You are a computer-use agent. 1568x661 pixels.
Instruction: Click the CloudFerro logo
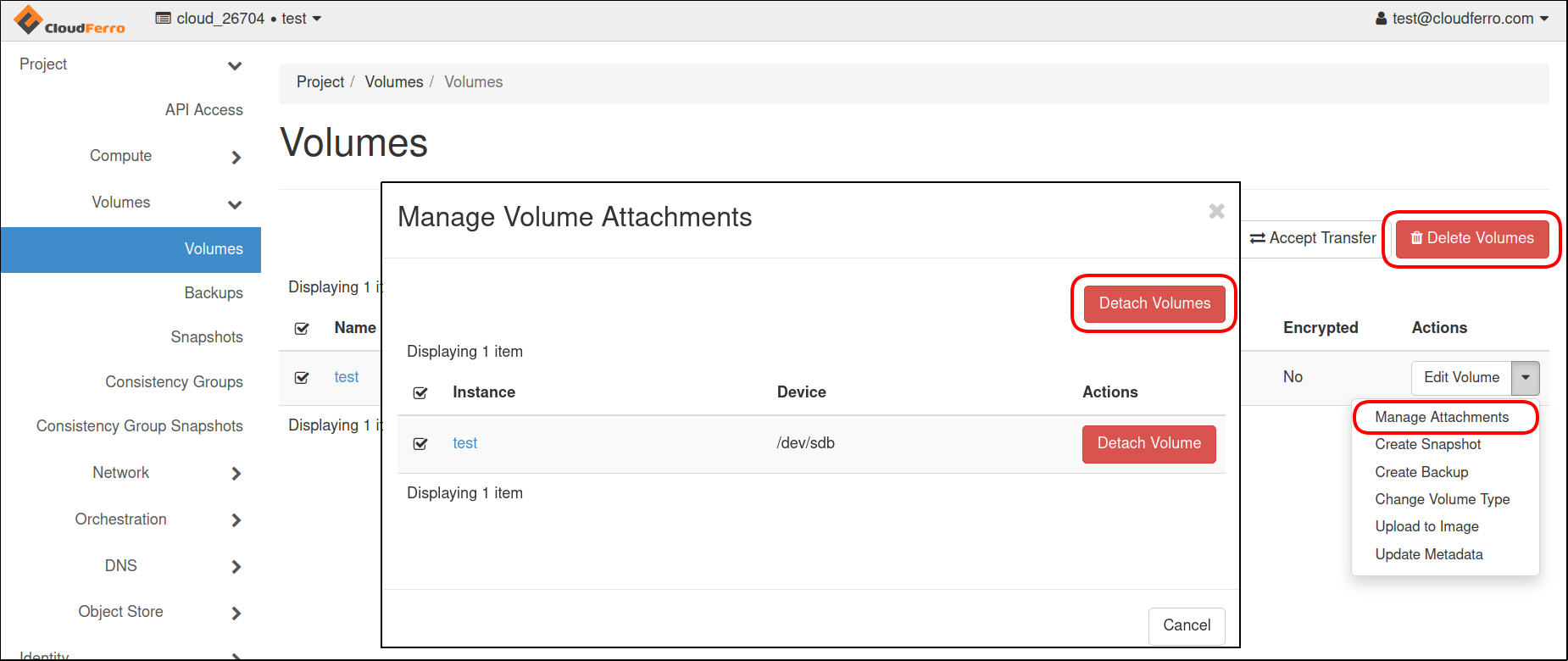point(70,20)
